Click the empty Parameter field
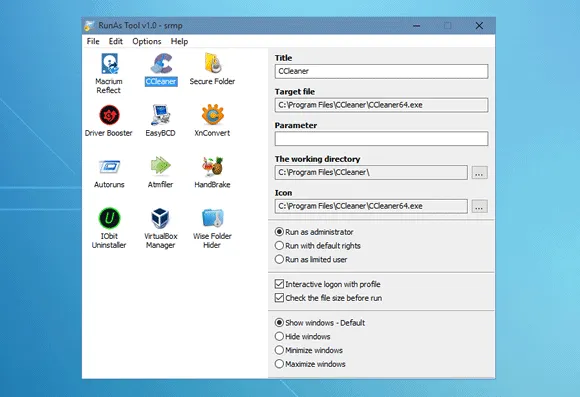The image size is (580, 397). pos(381,139)
